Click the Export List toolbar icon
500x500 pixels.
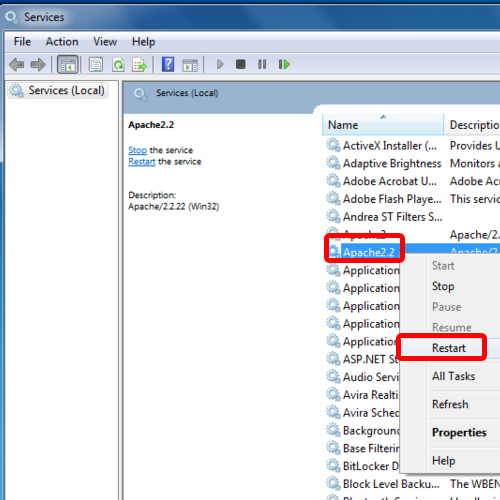coord(139,64)
